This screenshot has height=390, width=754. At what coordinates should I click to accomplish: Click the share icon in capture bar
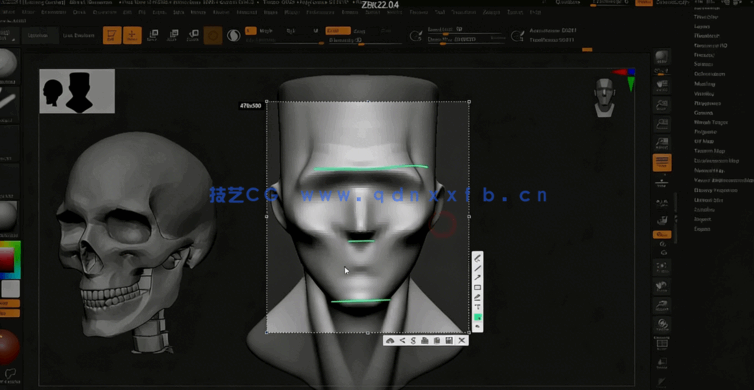(402, 340)
